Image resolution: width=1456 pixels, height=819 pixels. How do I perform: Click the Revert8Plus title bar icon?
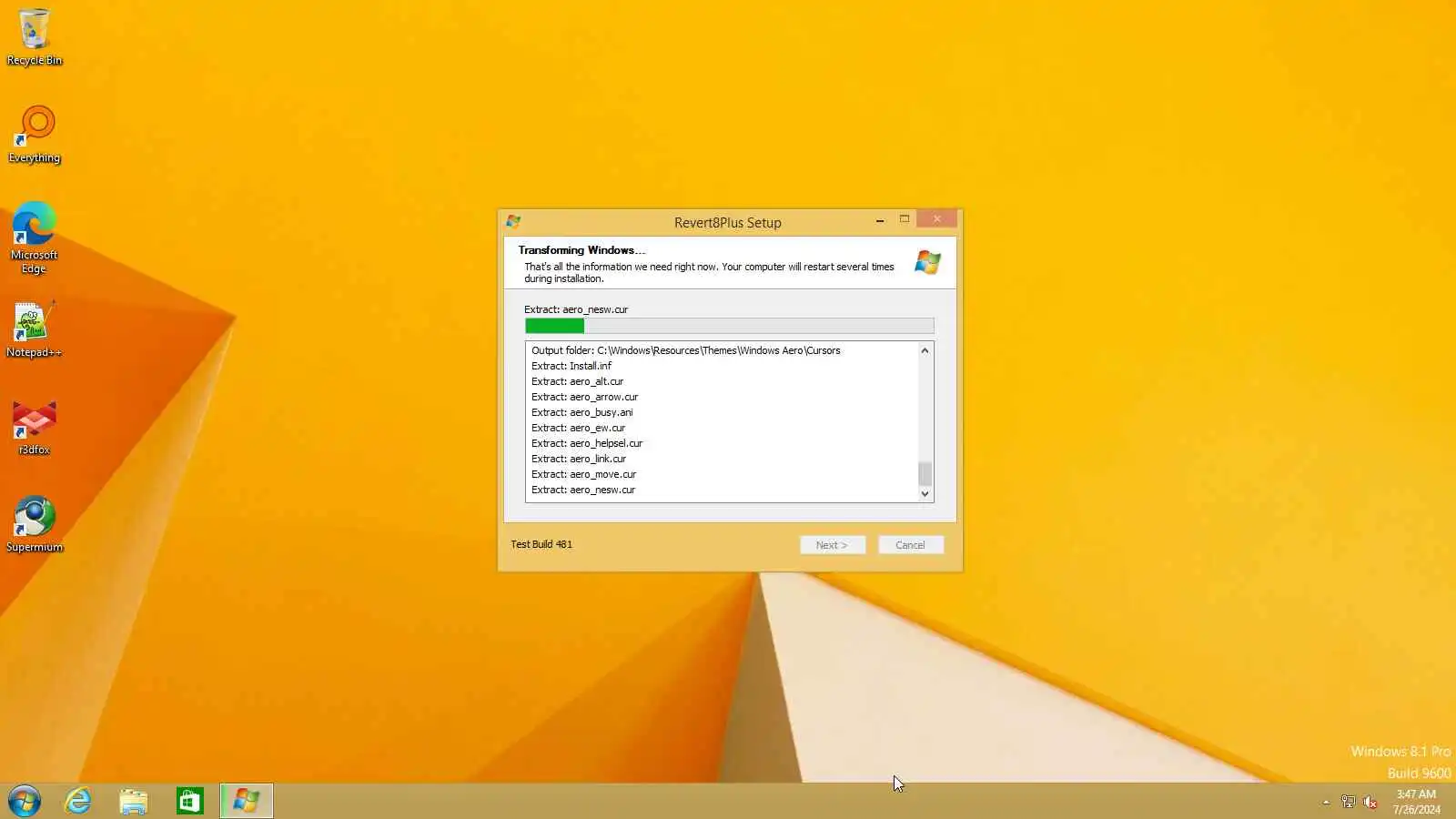[x=513, y=221]
